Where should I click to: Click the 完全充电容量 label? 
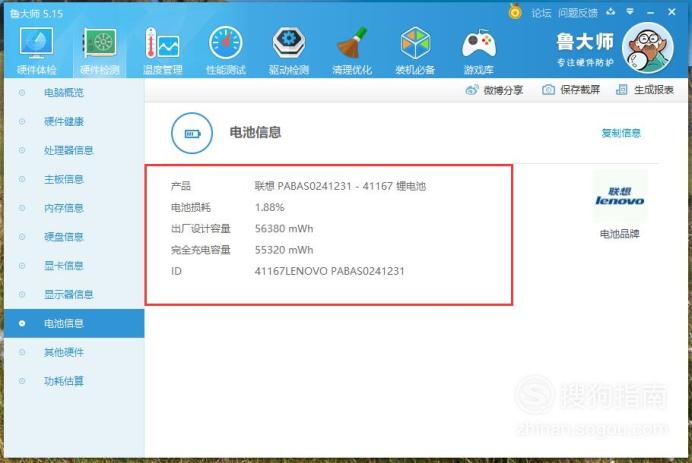201,250
